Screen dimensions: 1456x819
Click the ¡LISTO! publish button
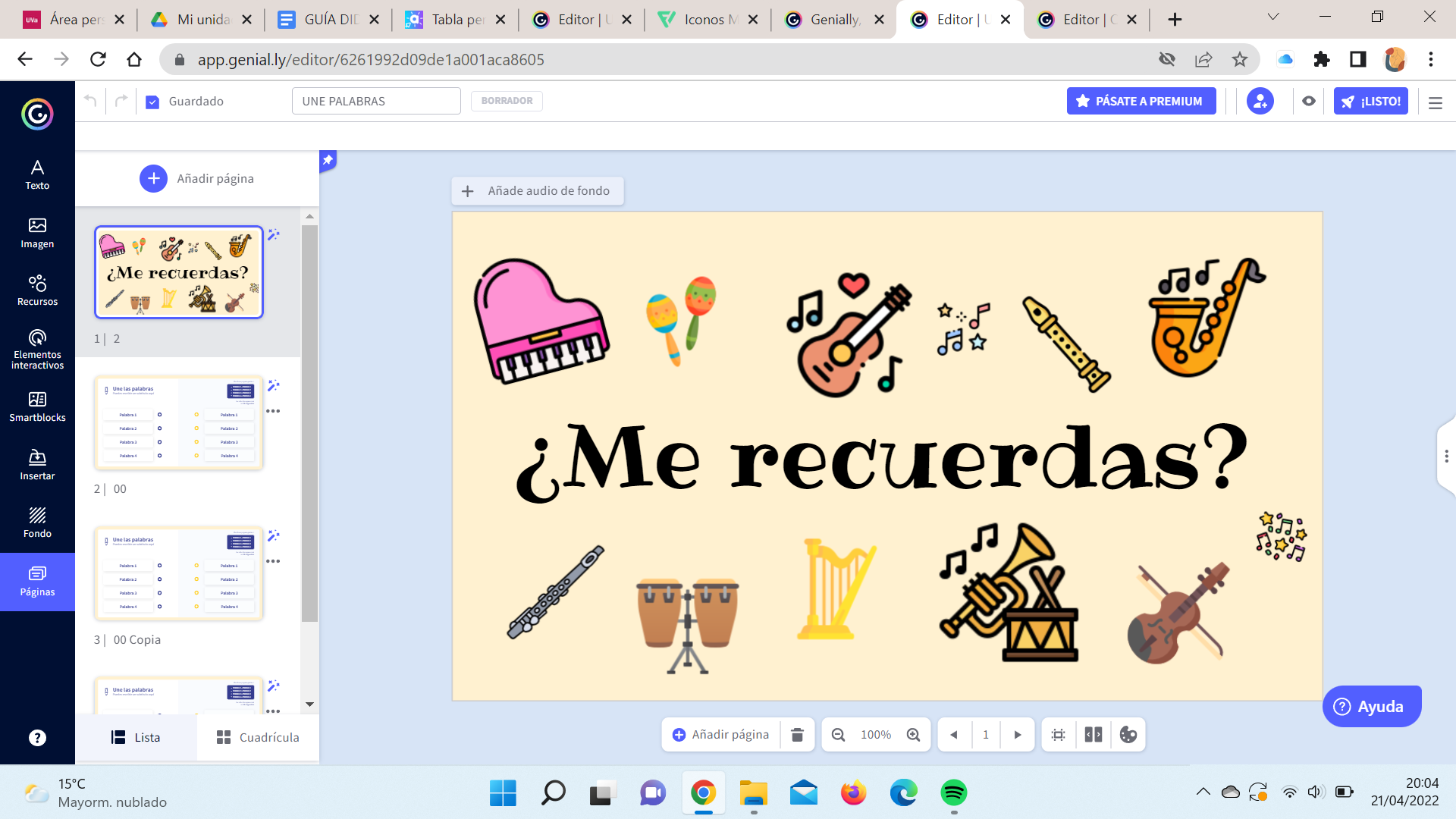pos(1370,101)
